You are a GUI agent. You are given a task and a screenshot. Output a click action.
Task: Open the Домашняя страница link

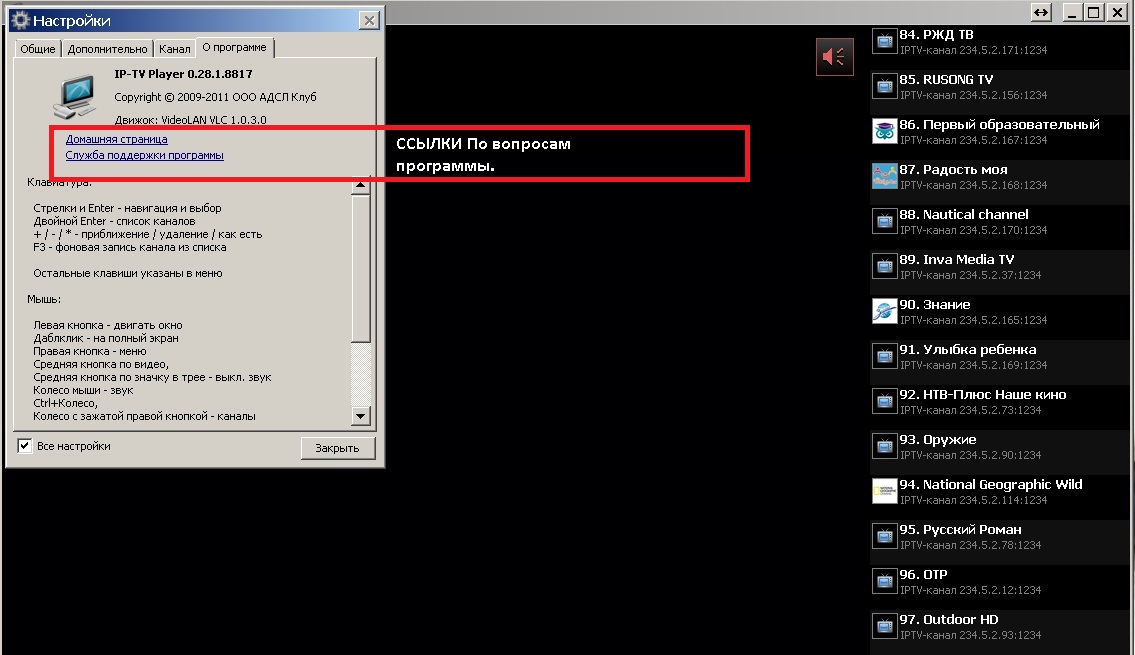[117, 139]
